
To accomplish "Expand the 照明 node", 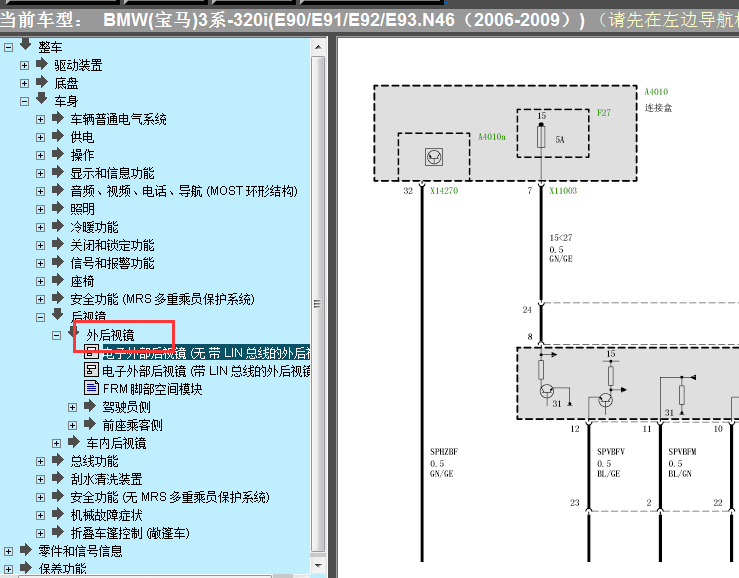I will pyautogui.click(x=41, y=209).
